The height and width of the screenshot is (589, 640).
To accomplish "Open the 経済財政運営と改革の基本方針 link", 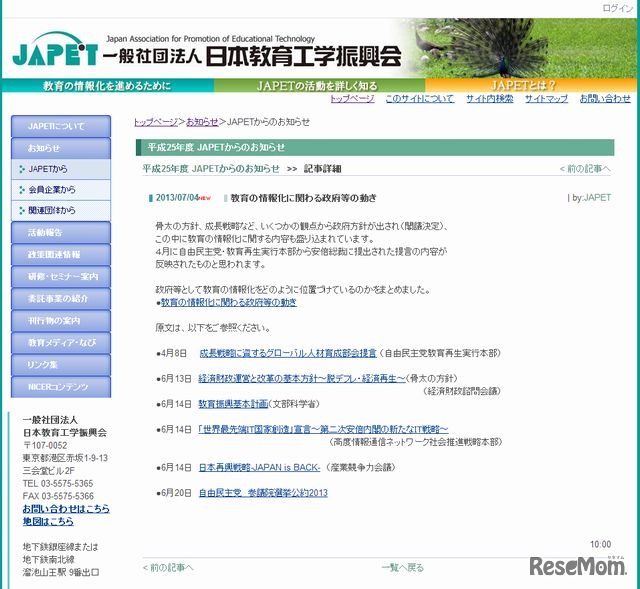I will (302, 379).
